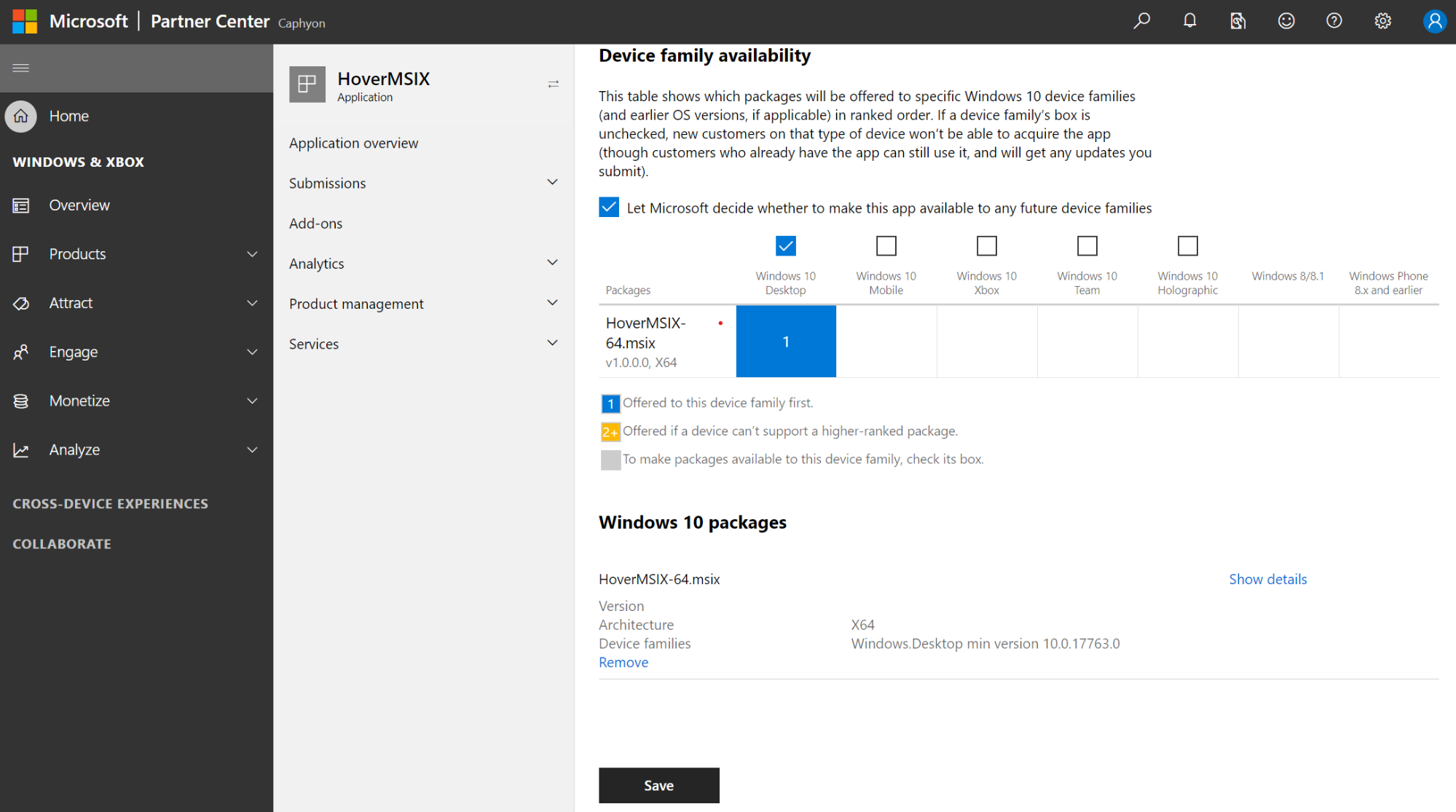The height and width of the screenshot is (812, 1456).
Task: Click the yellow 2+ legend swatch
Action: point(610,432)
